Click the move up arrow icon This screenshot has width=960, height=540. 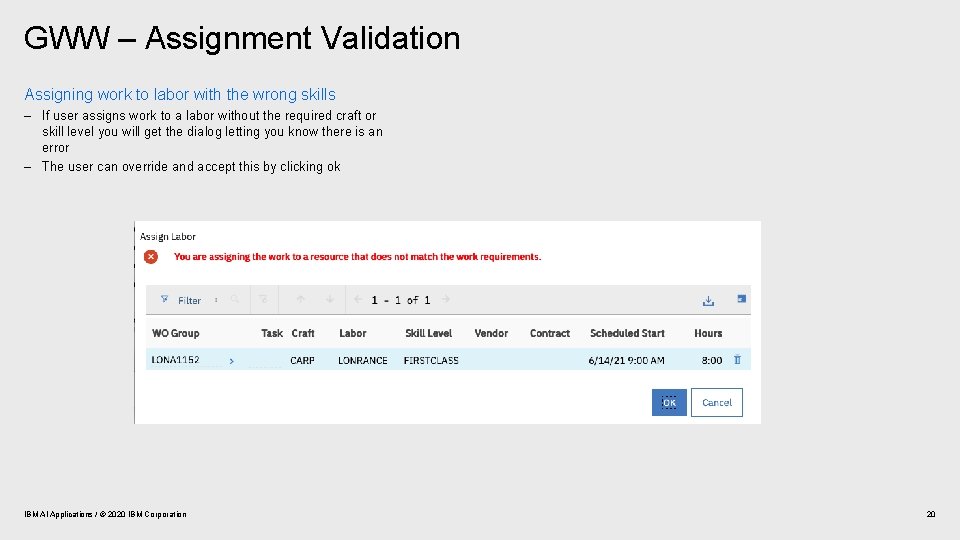[301, 299]
